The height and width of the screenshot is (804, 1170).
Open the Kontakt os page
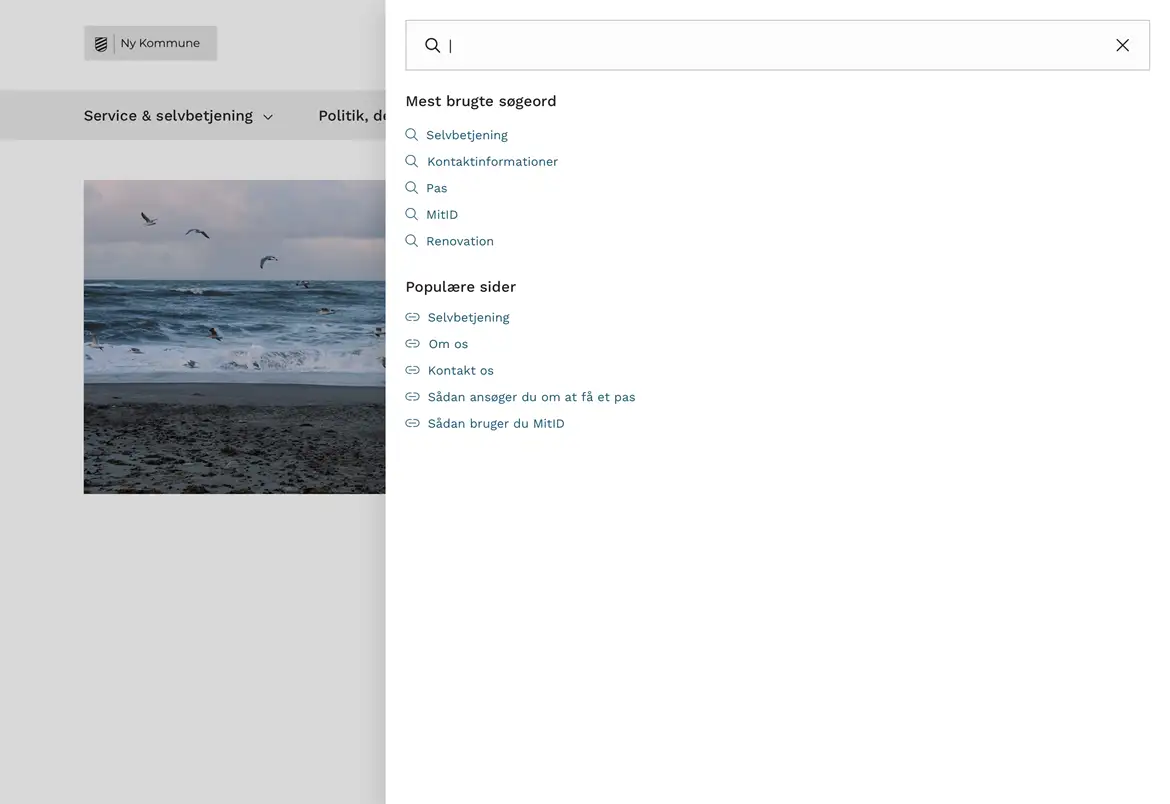[460, 370]
